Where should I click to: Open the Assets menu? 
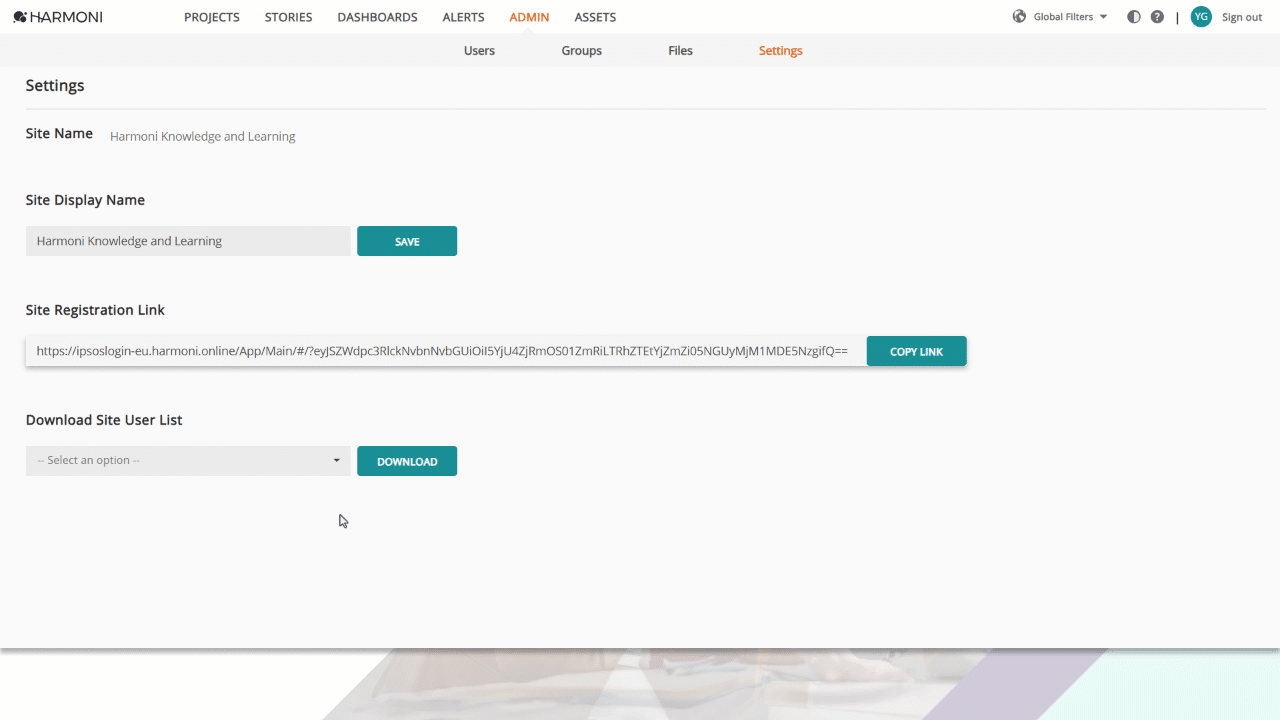[x=595, y=17]
